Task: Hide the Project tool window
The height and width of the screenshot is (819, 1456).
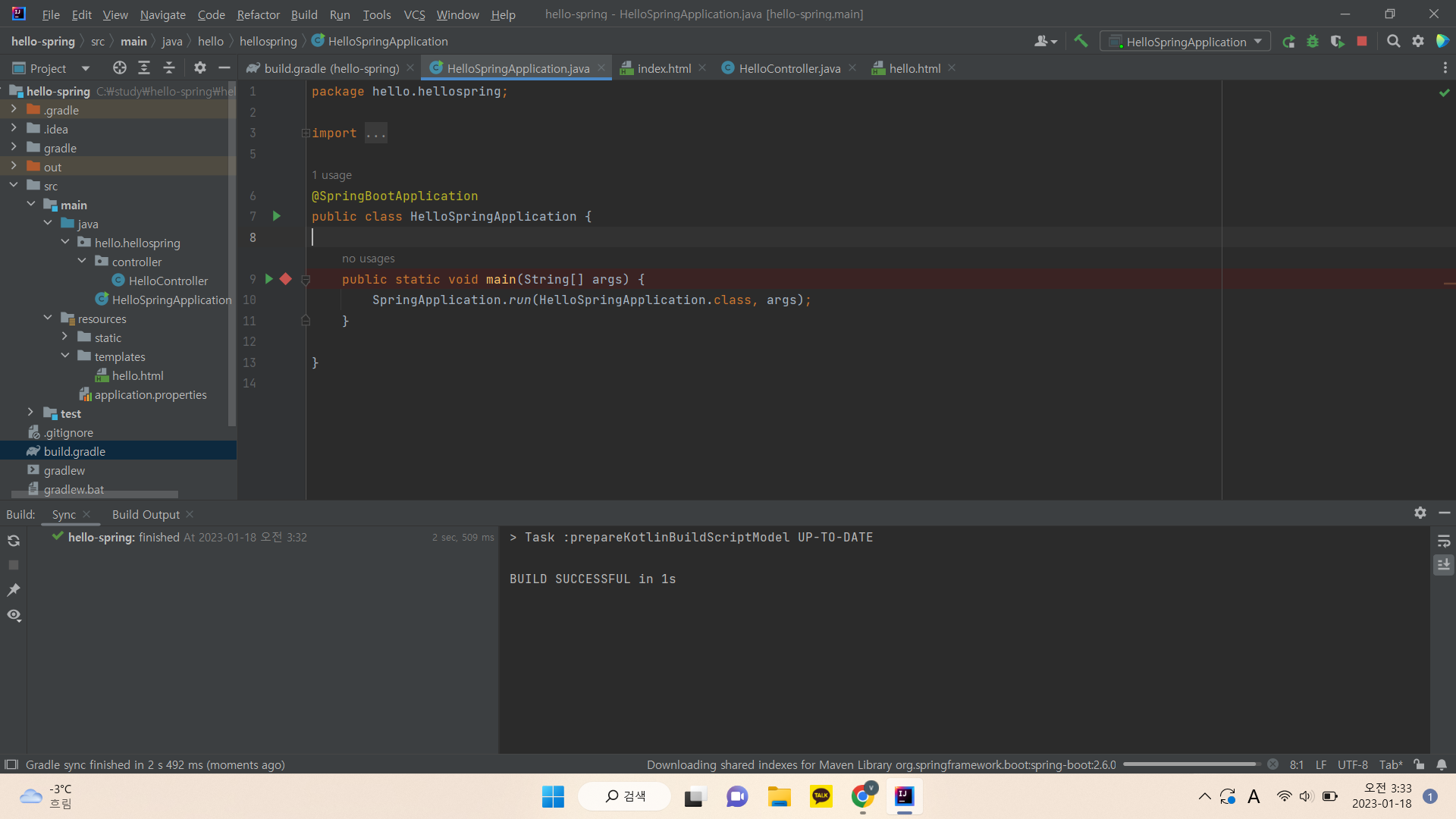Action: pos(224,68)
